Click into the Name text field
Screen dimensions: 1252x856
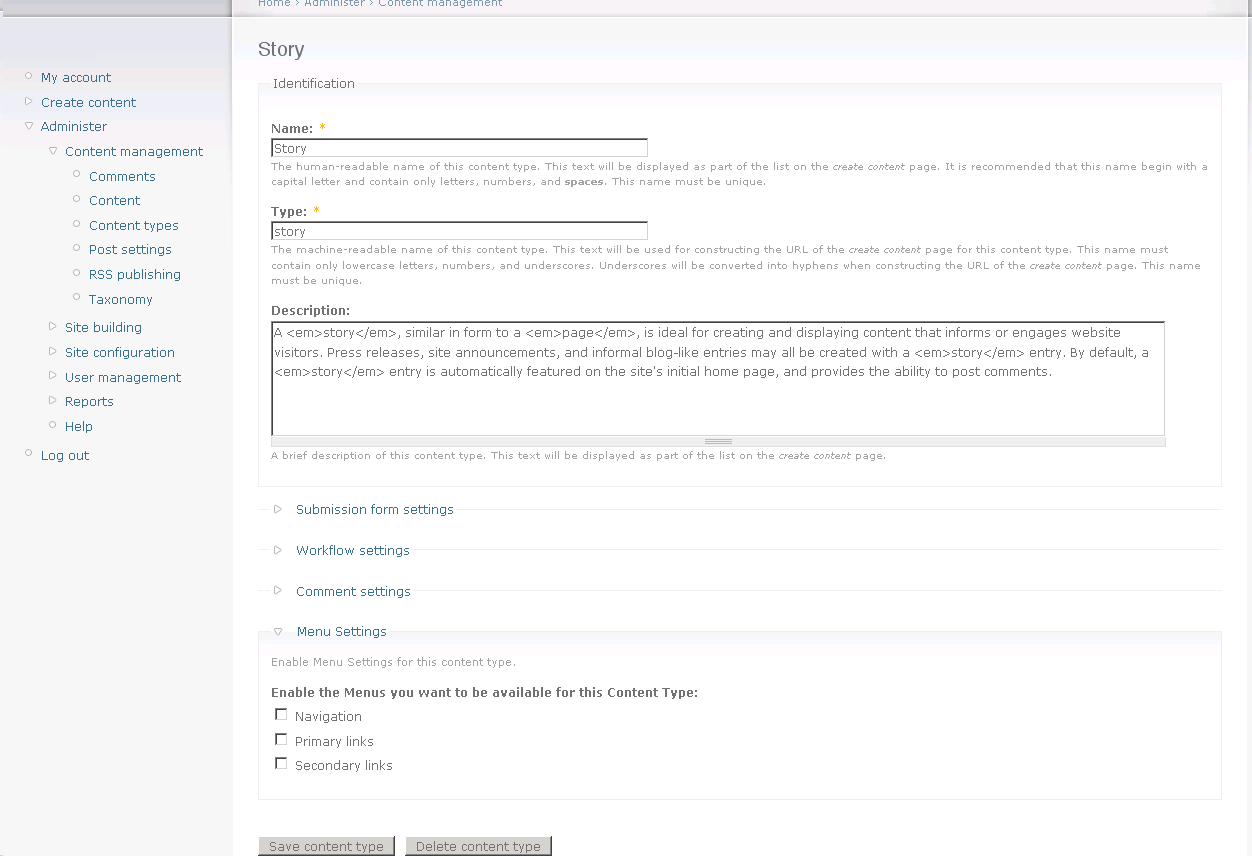pyautogui.click(x=459, y=148)
